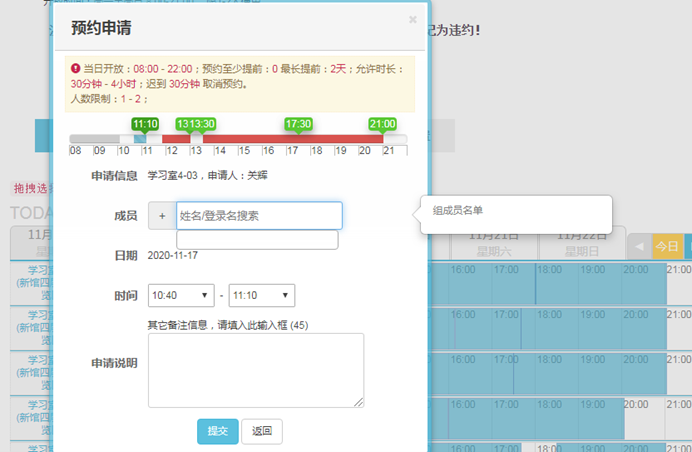Click the 20:00 free slot in the fourth schedule row
This screenshot has width=692, height=452.
644,418
